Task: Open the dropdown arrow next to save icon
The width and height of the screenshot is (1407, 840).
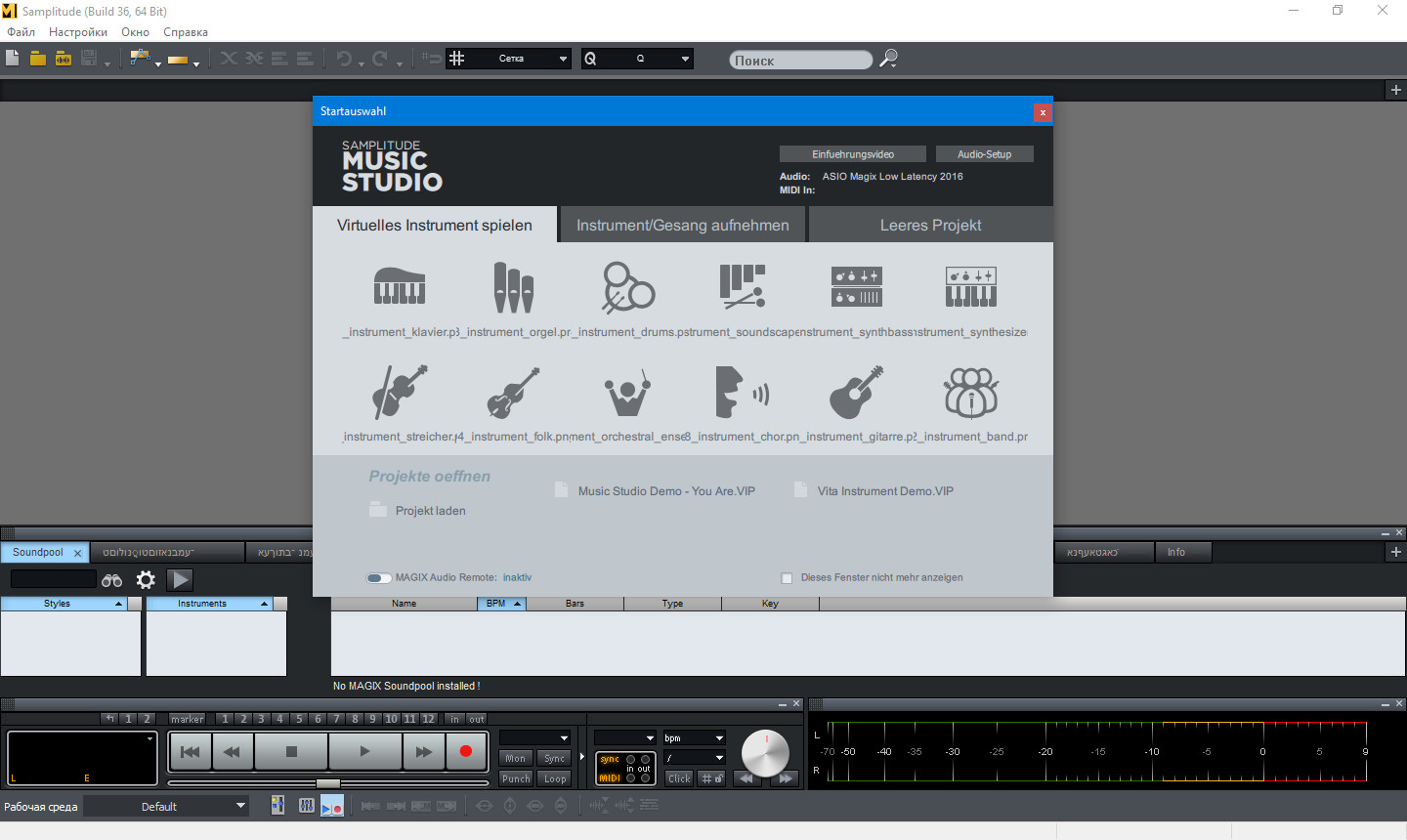Action: [x=107, y=63]
